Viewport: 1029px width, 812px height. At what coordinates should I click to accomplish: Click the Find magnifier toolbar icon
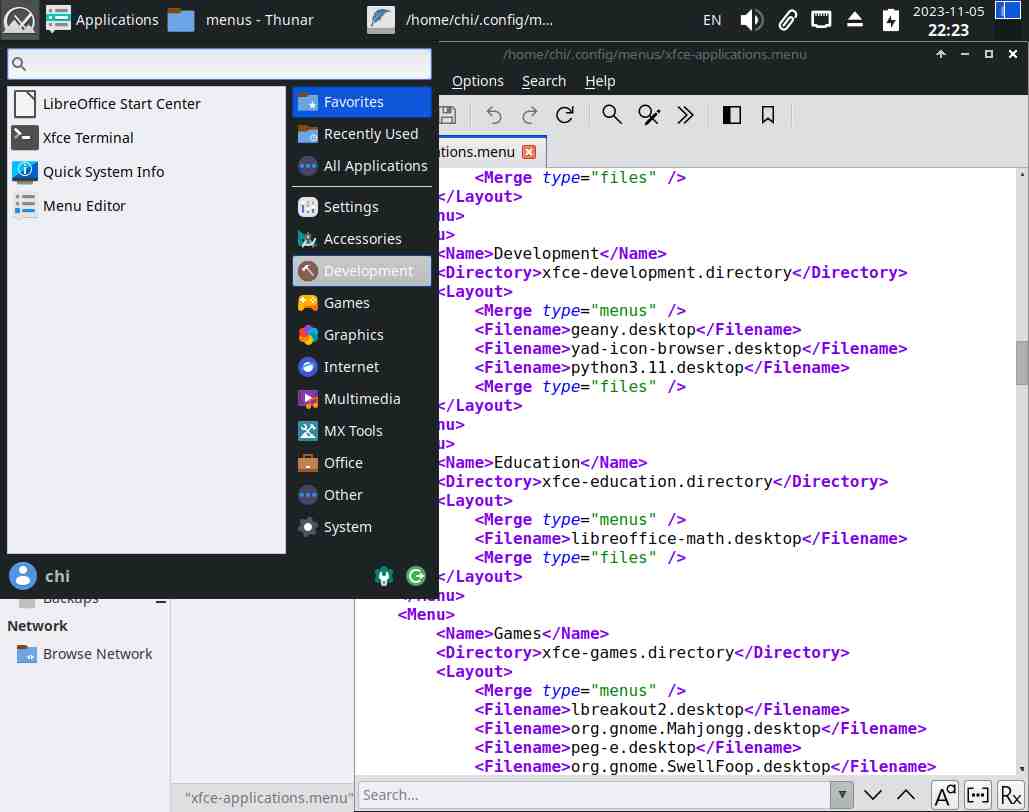(612, 115)
